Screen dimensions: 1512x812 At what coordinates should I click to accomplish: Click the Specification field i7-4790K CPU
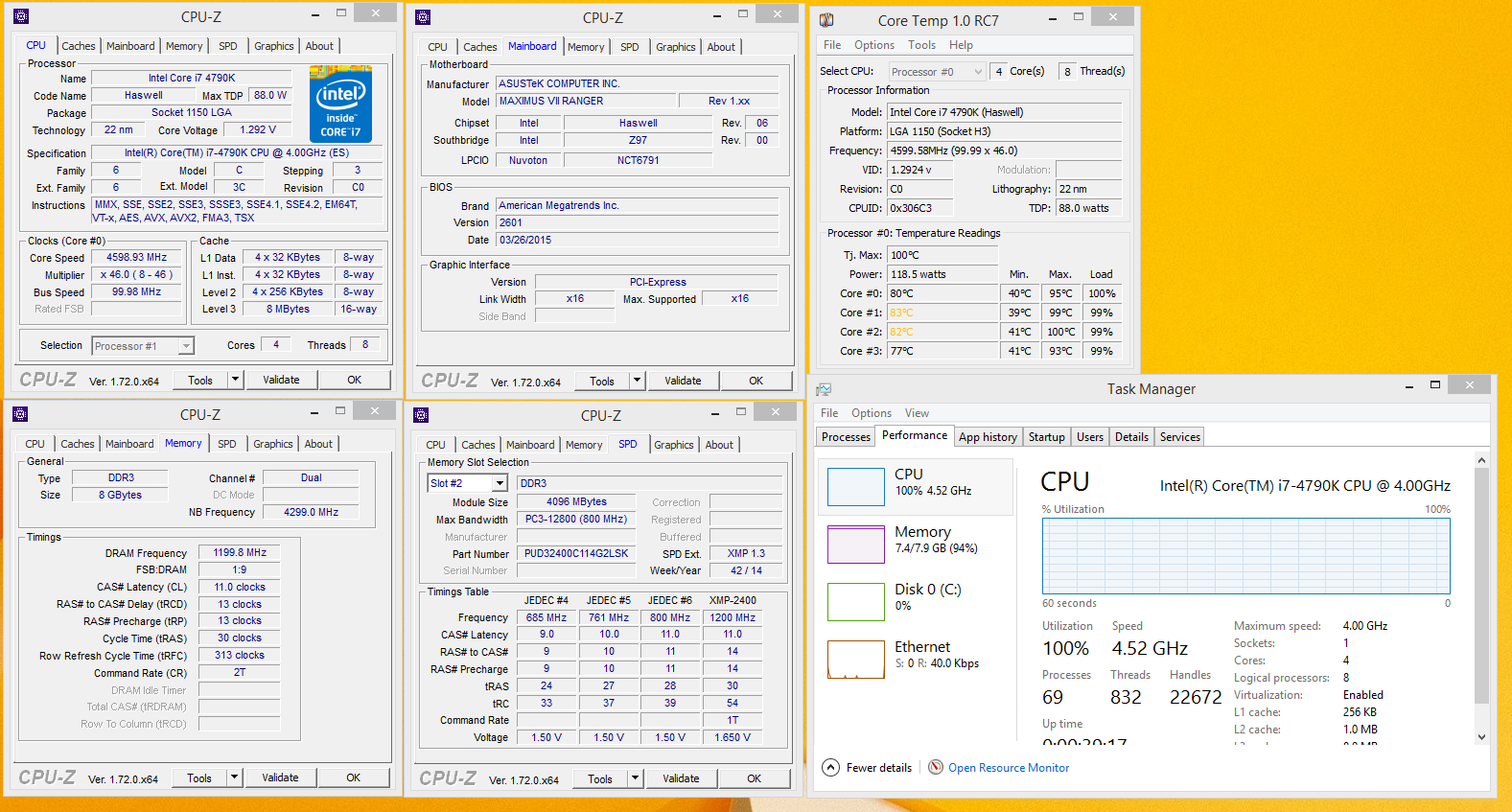(237, 152)
